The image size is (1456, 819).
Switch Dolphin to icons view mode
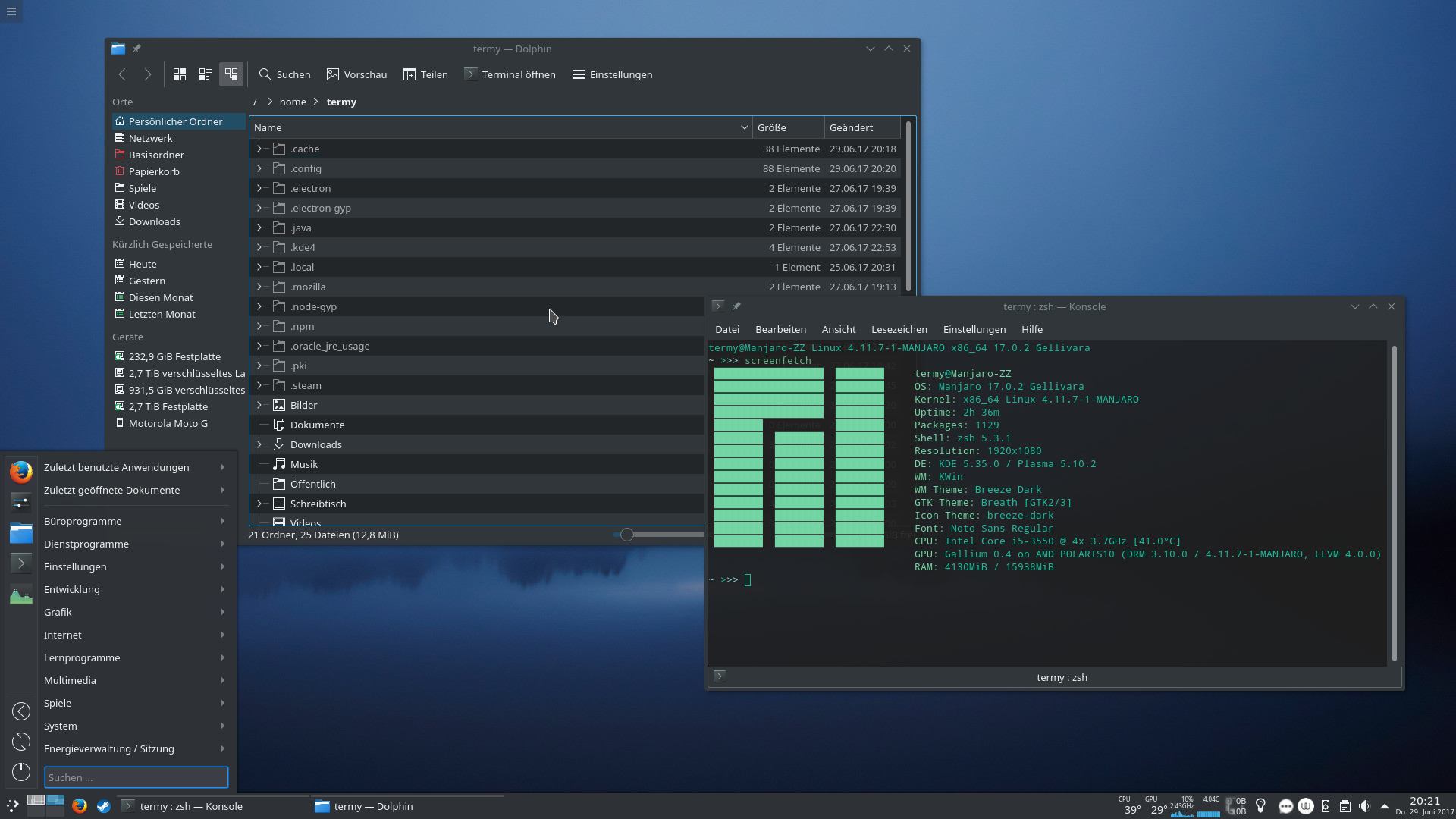tap(180, 74)
